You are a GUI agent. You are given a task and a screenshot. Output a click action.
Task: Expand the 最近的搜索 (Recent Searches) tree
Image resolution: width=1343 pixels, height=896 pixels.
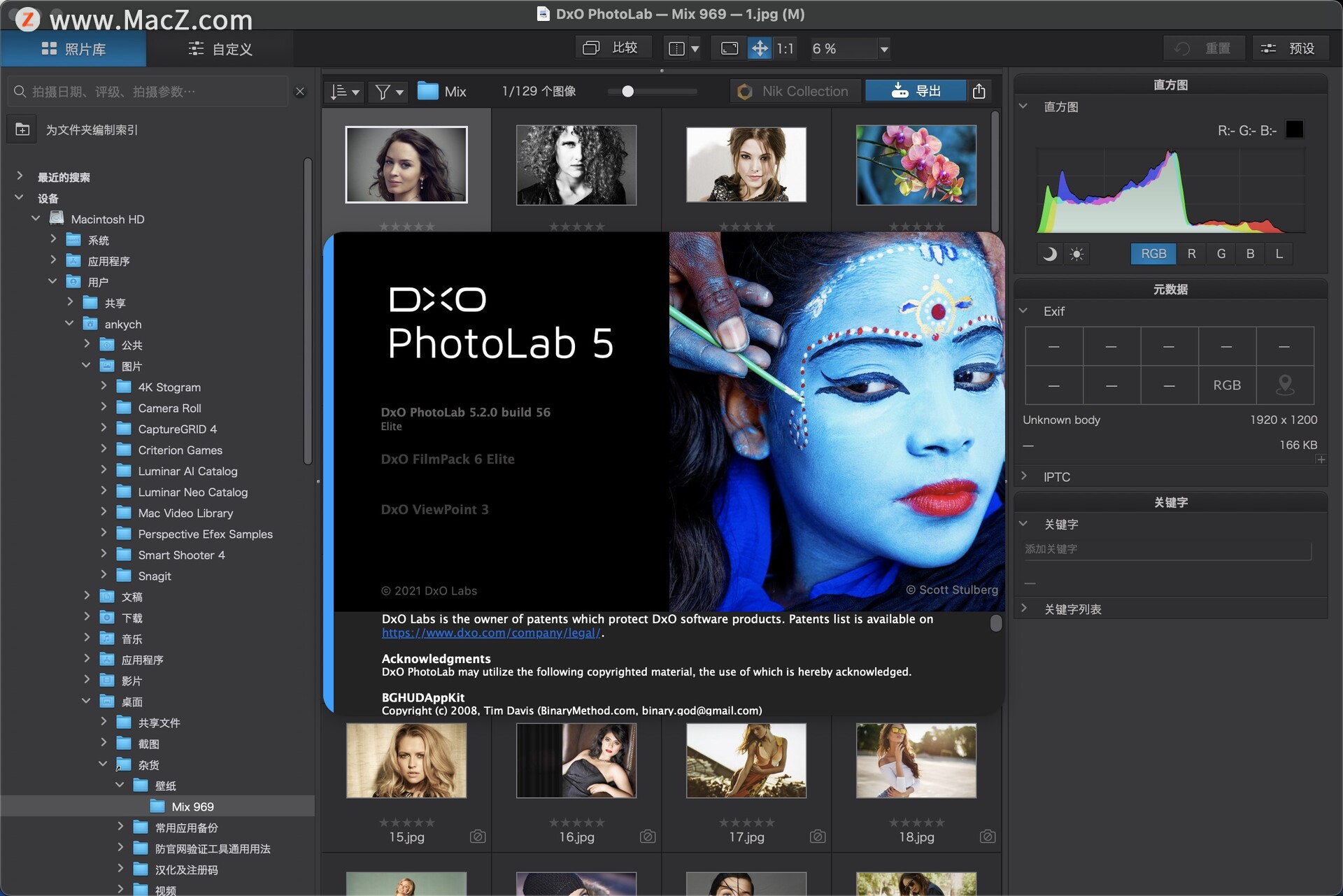click(18, 177)
